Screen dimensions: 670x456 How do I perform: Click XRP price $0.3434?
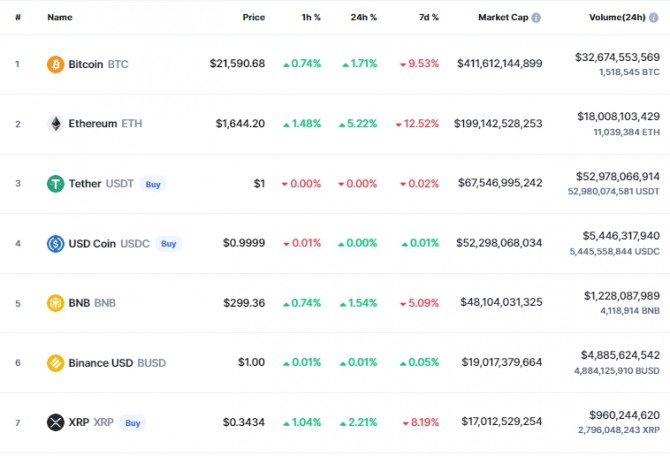tap(244, 422)
